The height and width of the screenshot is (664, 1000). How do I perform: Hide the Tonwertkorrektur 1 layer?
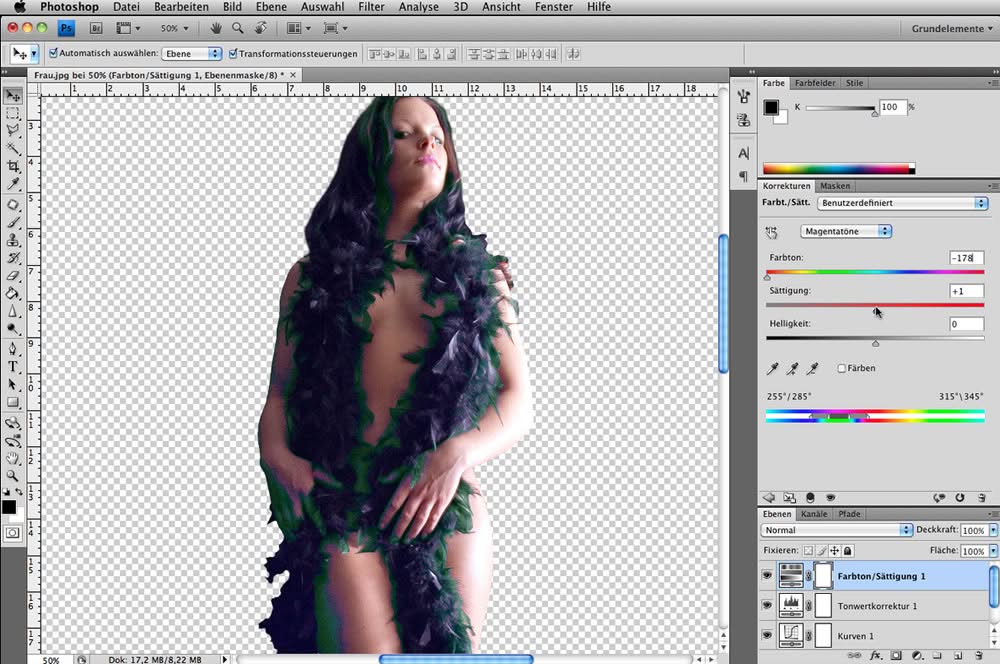click(767, 605)
